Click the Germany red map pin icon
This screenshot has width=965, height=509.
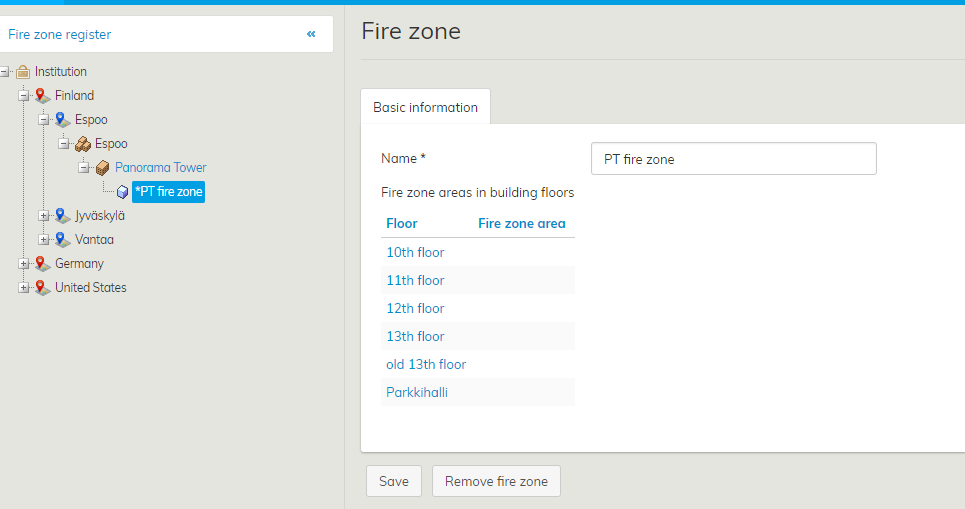click(42, 264)
